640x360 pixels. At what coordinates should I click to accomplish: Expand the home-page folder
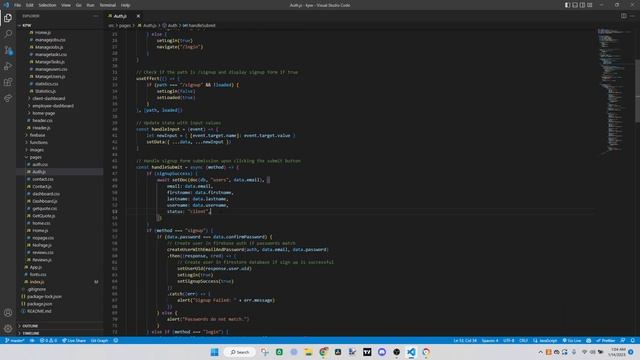pos(43,113)
